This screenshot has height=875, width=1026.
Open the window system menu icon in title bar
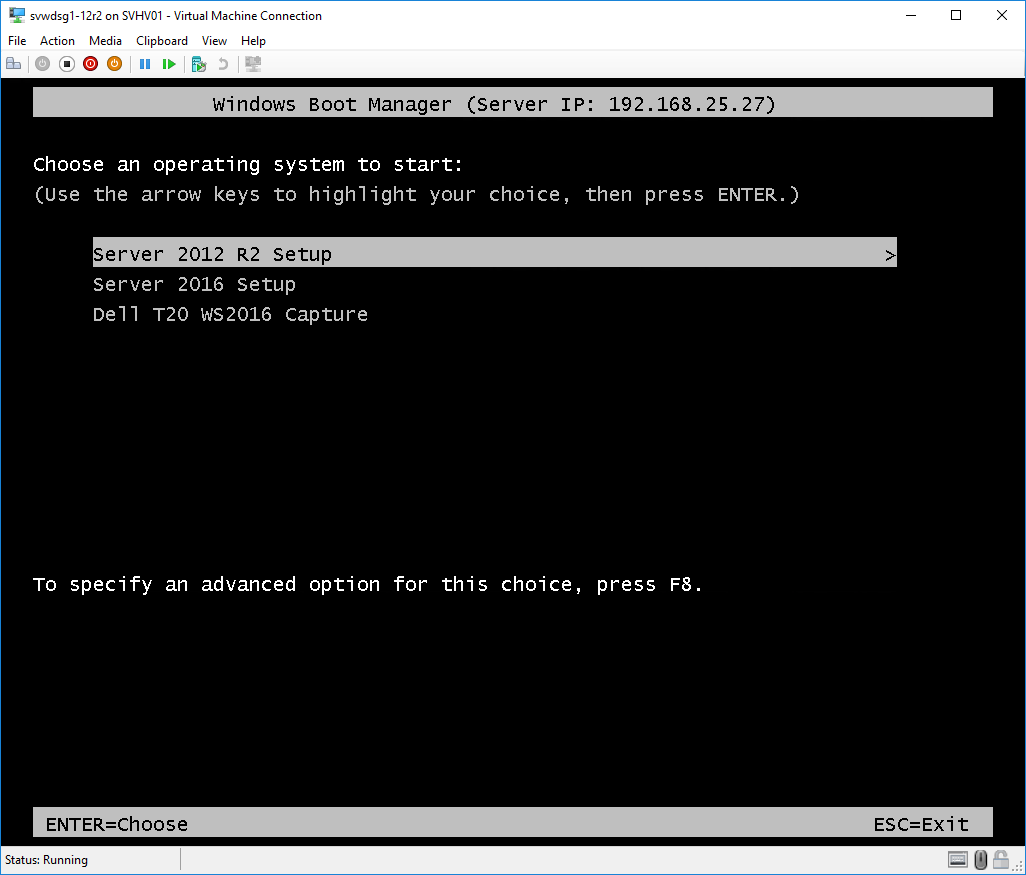coord(17,15)
